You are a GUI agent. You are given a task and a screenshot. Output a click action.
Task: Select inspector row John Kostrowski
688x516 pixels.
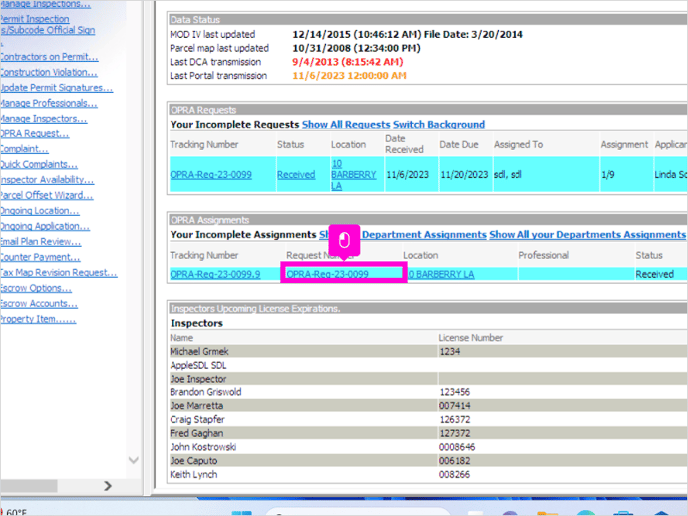pyautogui.click(x=428, y=447)
